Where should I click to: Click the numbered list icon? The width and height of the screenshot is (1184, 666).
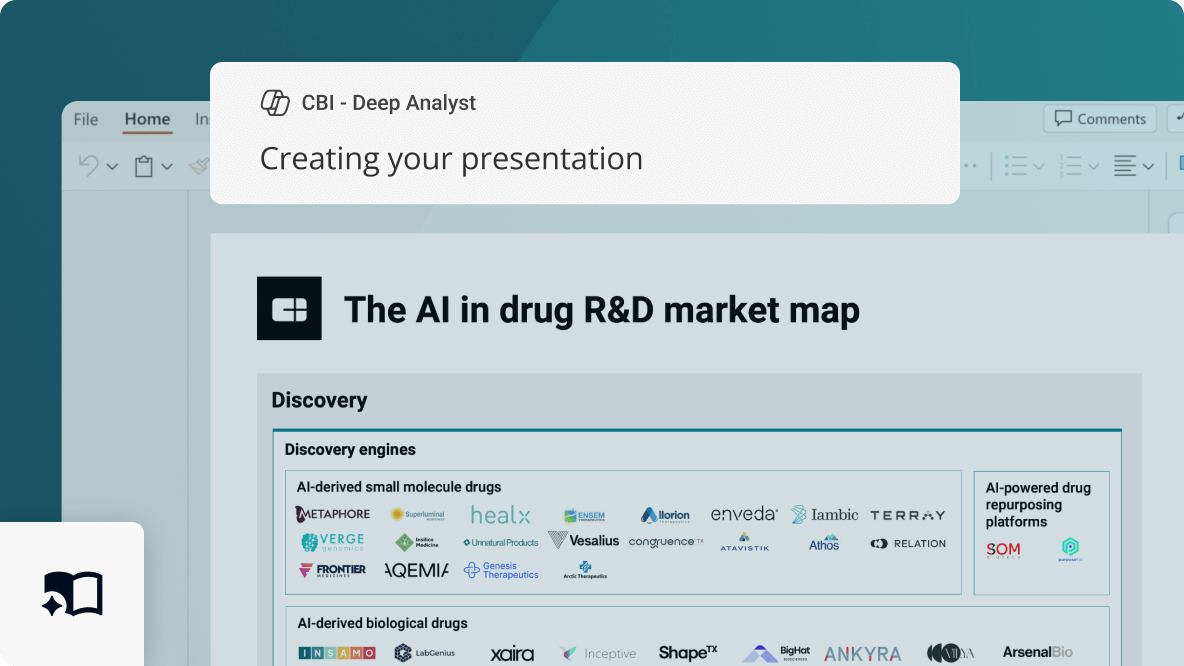point(1071,166)
